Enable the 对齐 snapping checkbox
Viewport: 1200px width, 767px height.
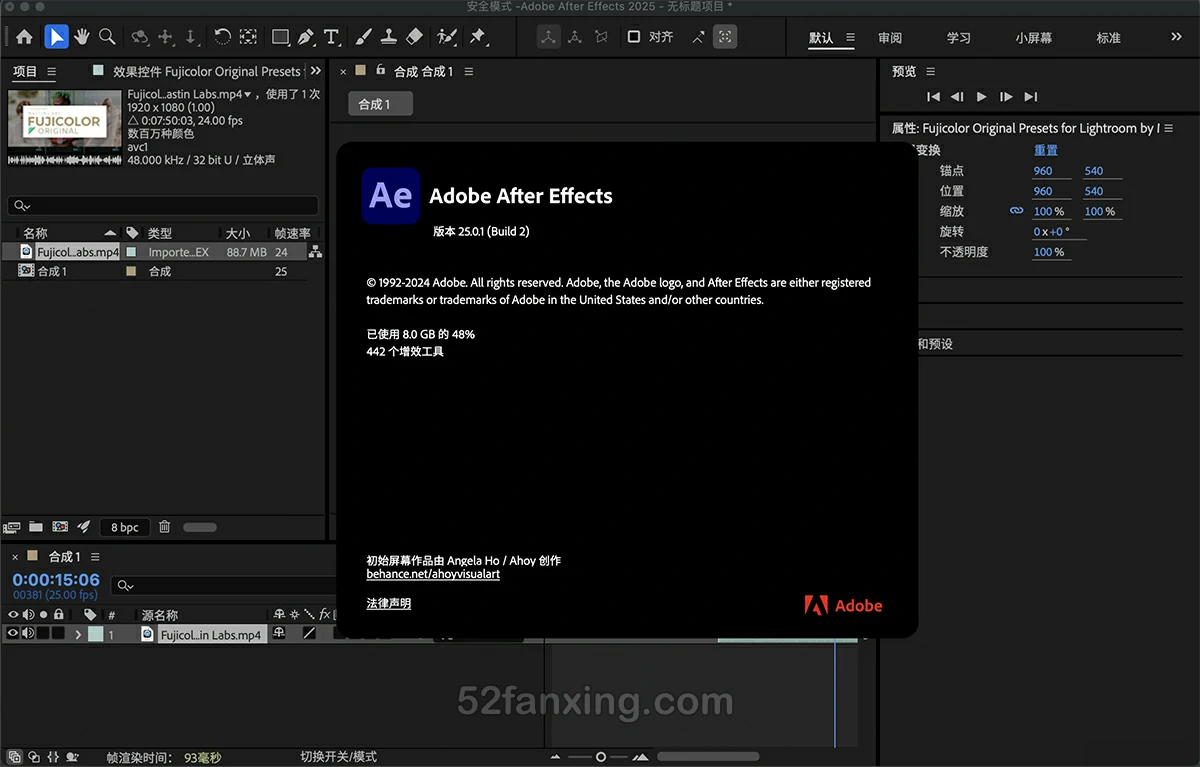[633, 37]
